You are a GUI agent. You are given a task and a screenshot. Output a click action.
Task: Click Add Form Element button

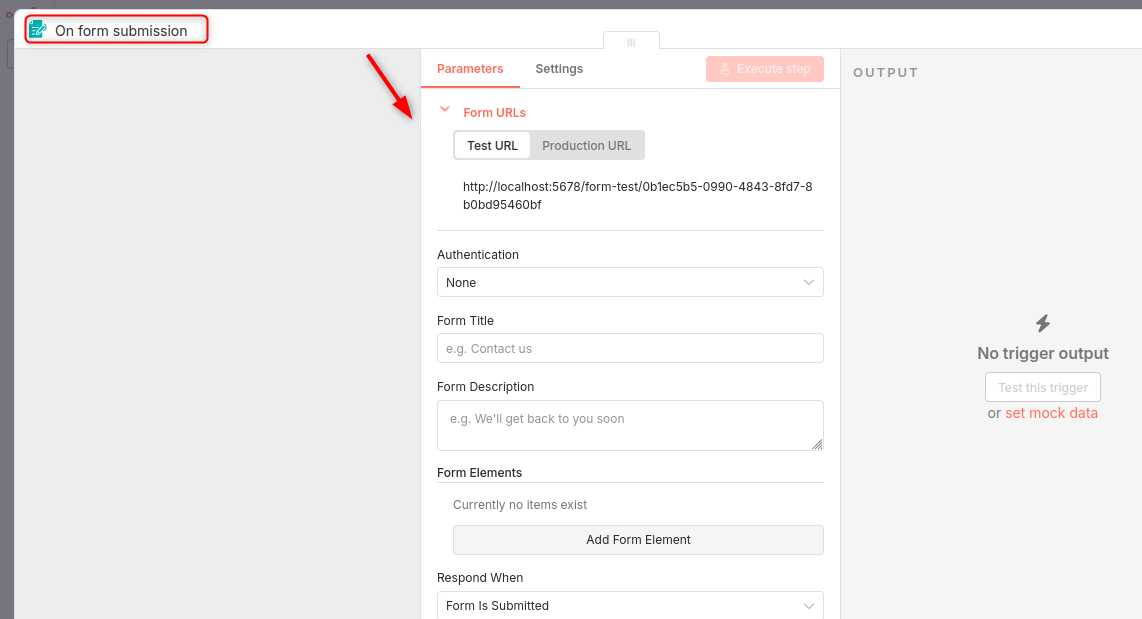638,540
